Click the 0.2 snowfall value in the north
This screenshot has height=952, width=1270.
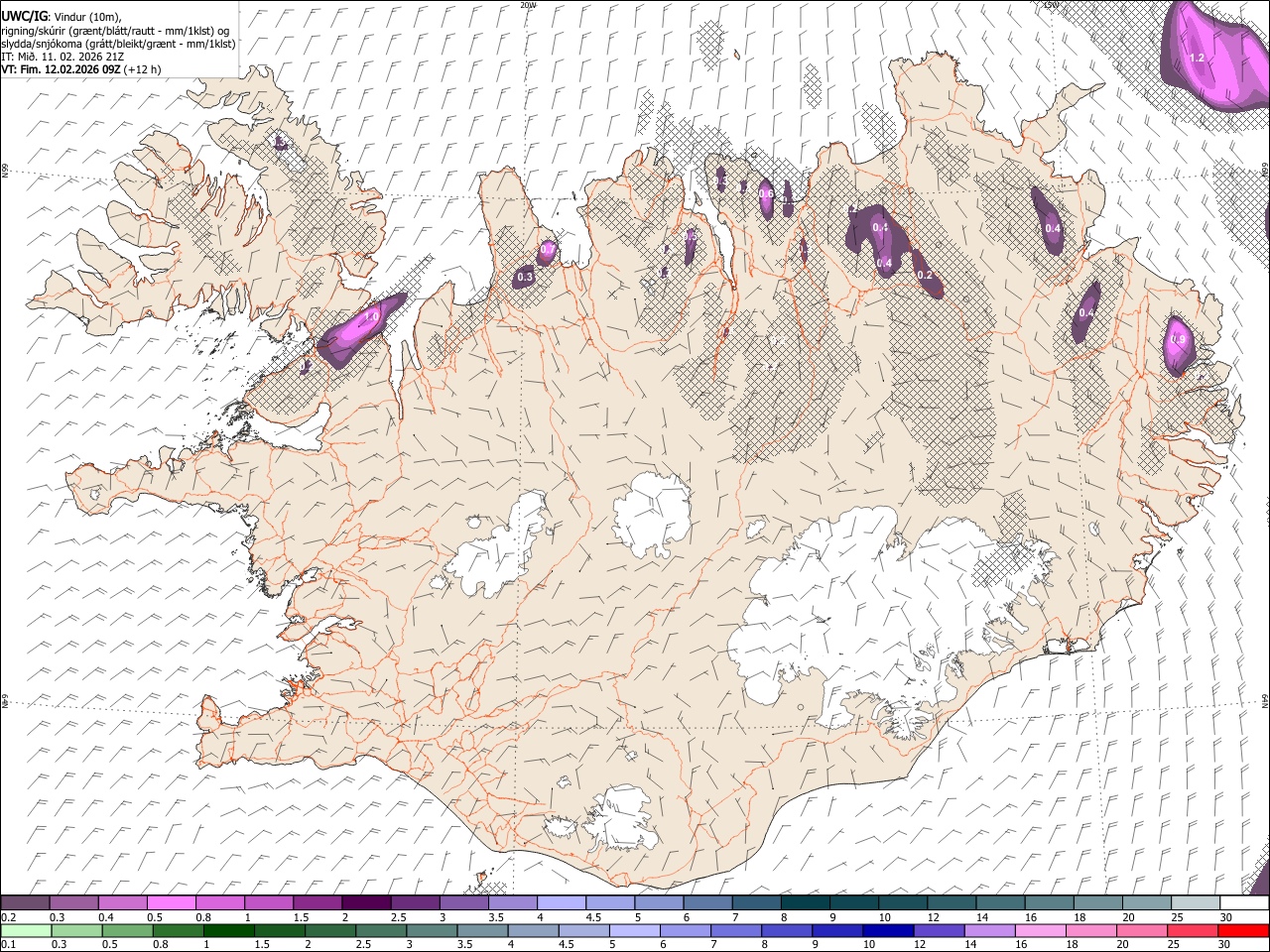click(924, 275)
